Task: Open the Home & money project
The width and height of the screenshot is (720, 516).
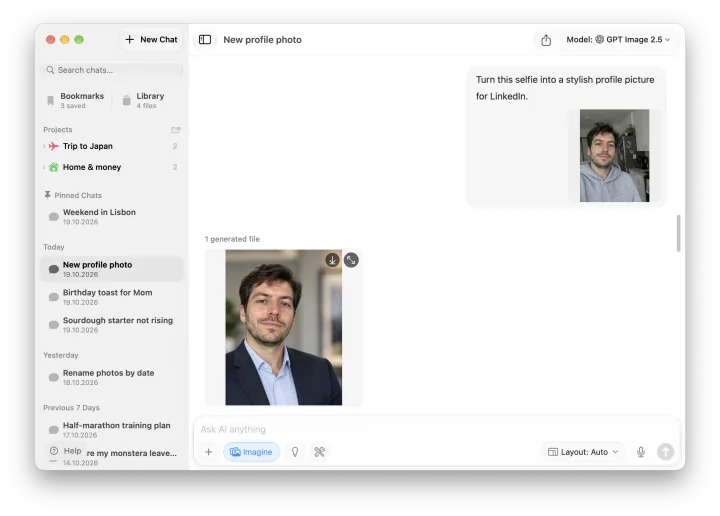Action: pos(112,167)
